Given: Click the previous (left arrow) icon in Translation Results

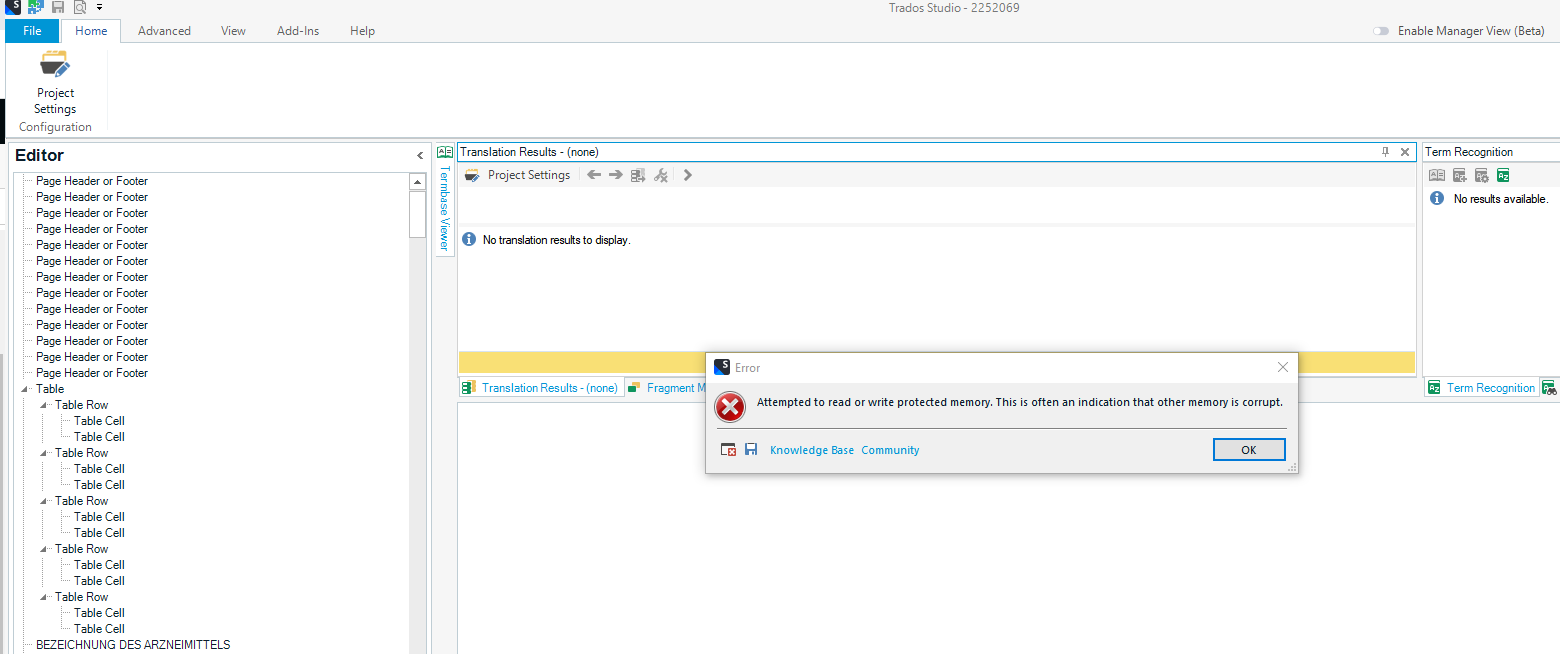Looking at the screenshot, I should point(594,175).
